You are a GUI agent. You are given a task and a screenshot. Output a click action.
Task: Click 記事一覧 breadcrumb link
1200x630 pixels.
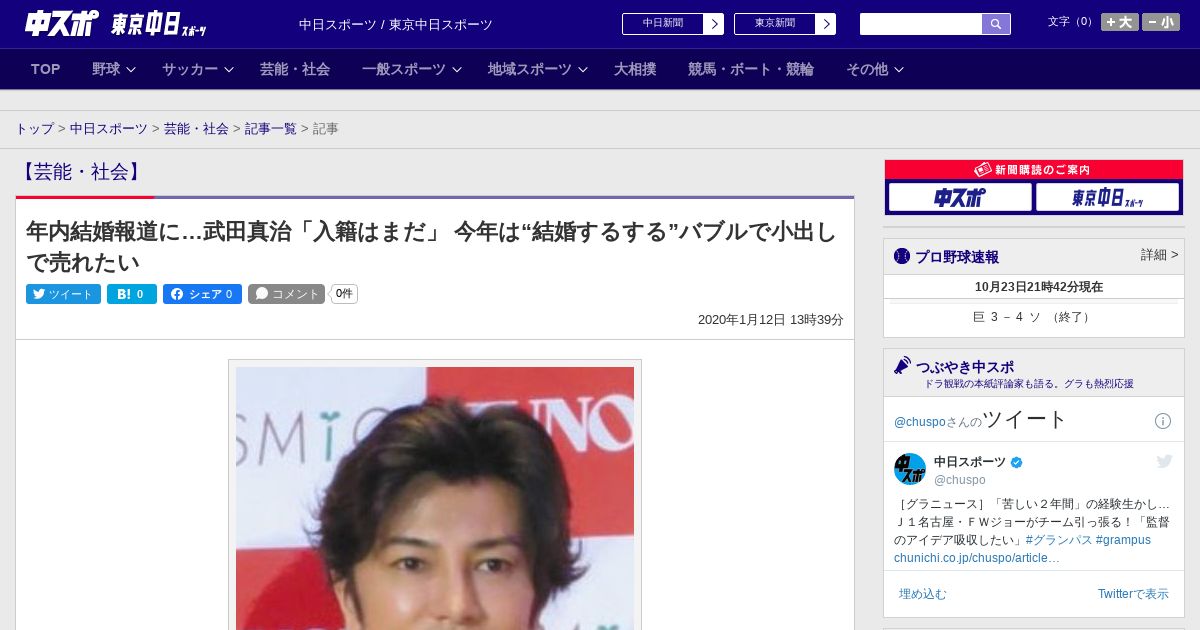point(271,129)
